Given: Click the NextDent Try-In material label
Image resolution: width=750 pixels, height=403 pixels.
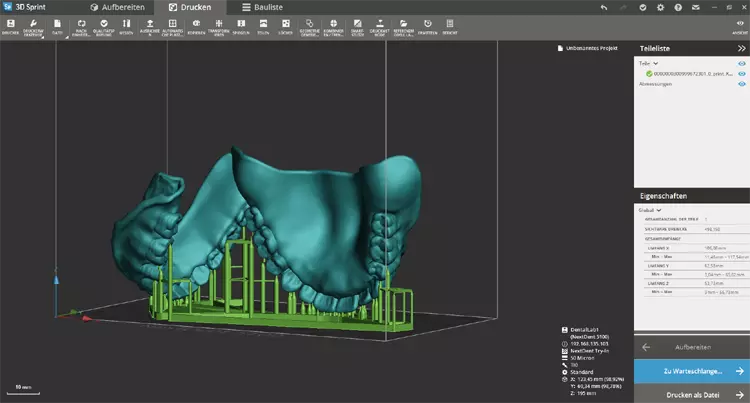Looking at the screenshot, I should click(x=589, y=351).
